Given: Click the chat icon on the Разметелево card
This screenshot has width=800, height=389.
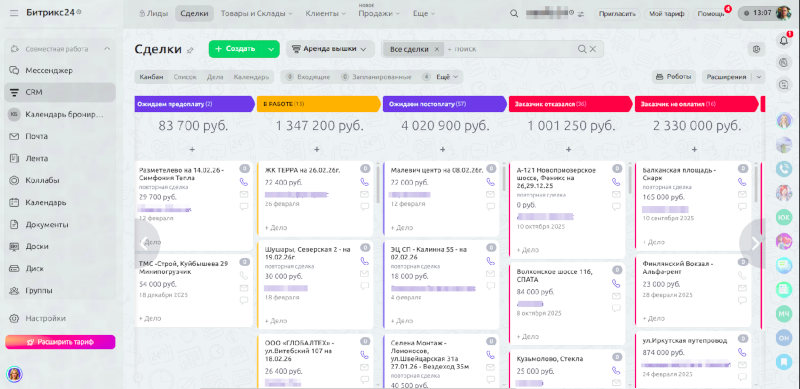Looking at the screenshot, I should [x=244, y=207].
